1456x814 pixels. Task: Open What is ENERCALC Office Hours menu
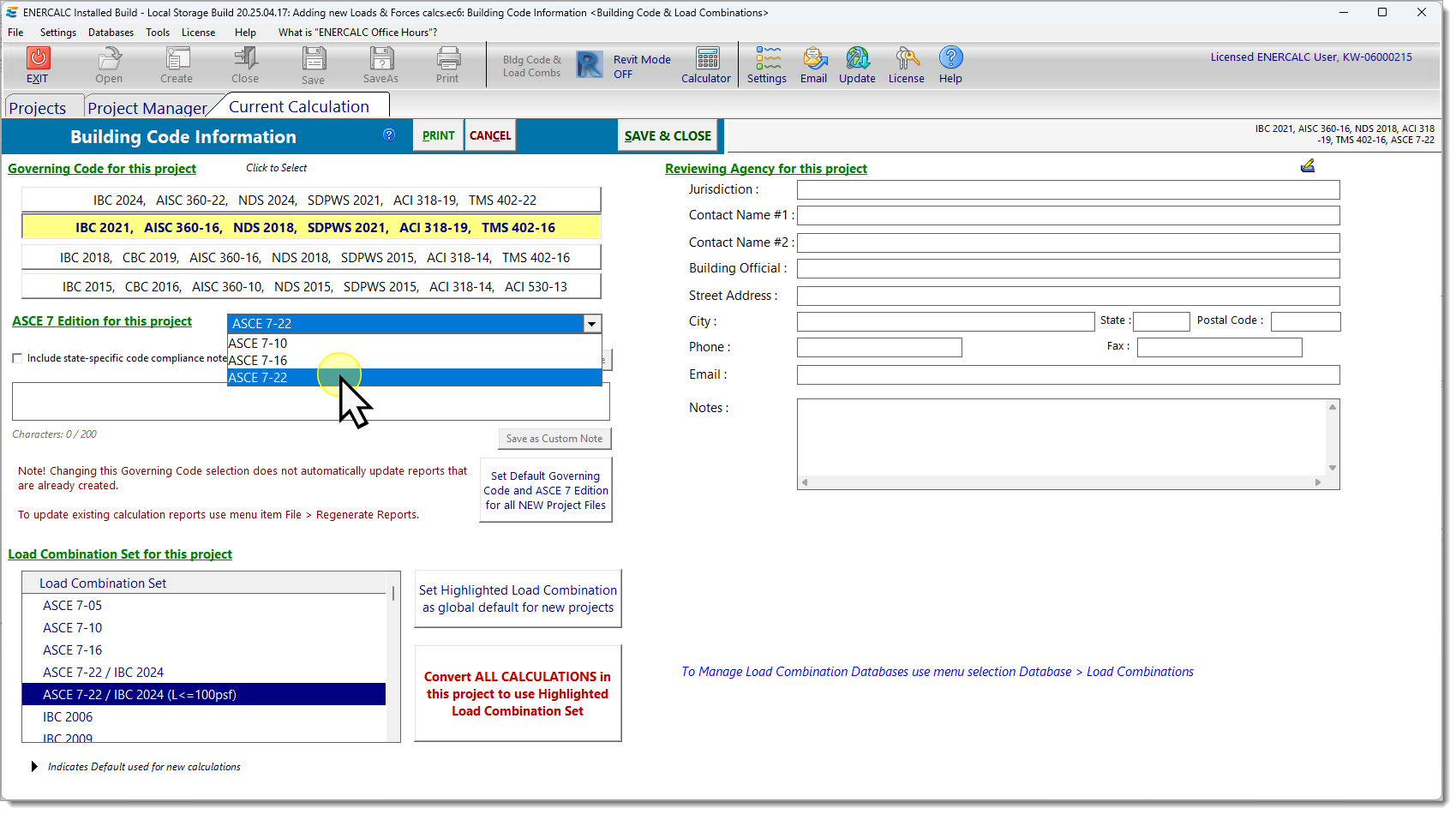[357, 33]
